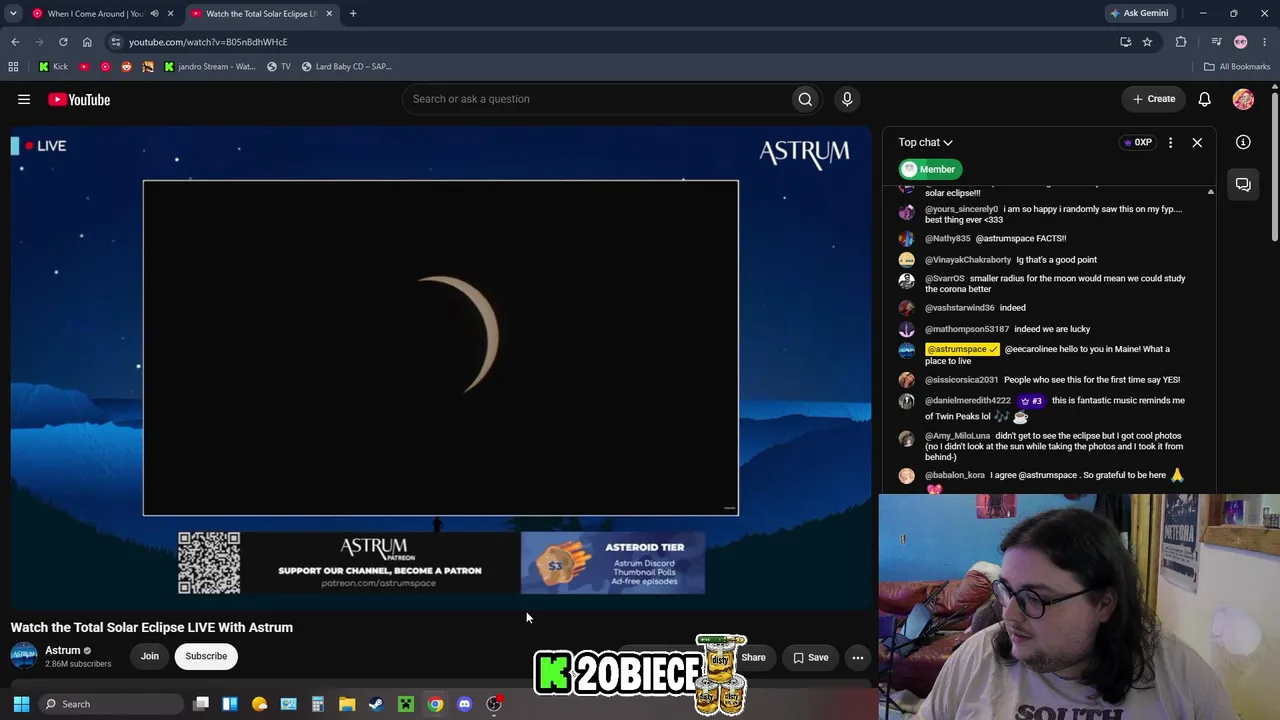Open a new browser tab
This screenshot has width=1280, height=720.
[353, 13]
